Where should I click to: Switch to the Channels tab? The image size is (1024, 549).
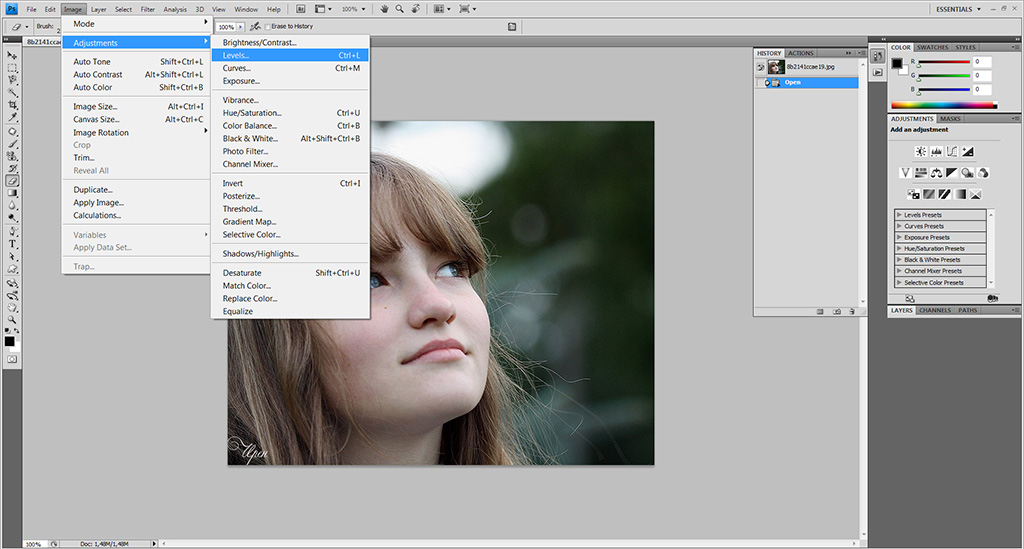click(x=935, y=311)
